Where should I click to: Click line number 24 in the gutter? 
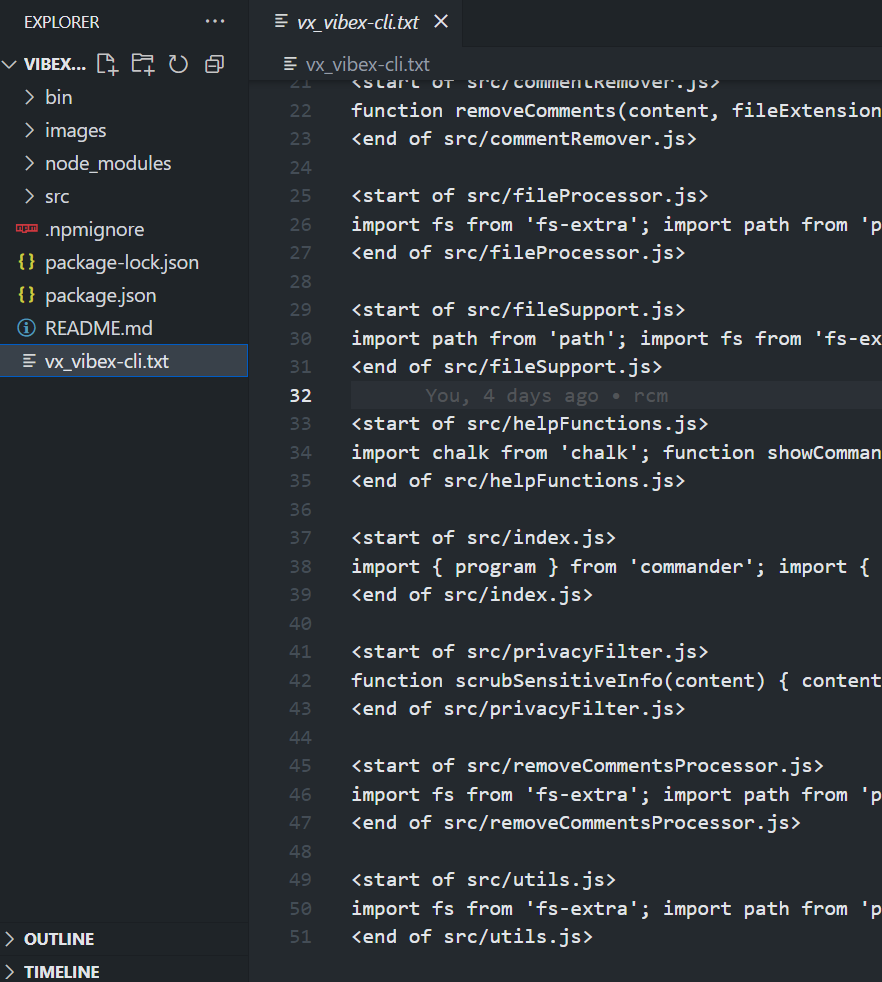coord(301,167)
